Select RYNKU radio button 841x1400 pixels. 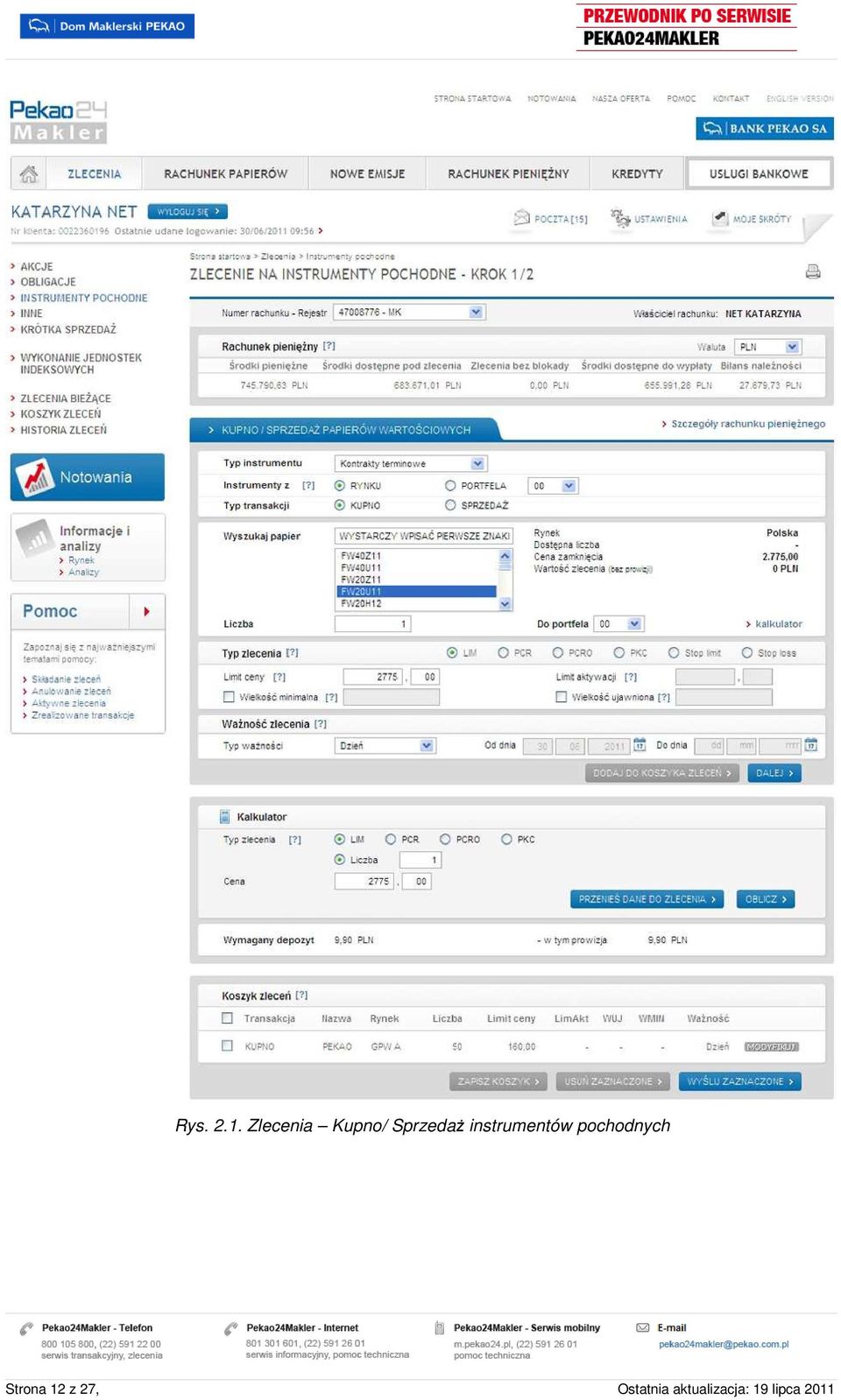pyautogui.click(x=340, y=485)
